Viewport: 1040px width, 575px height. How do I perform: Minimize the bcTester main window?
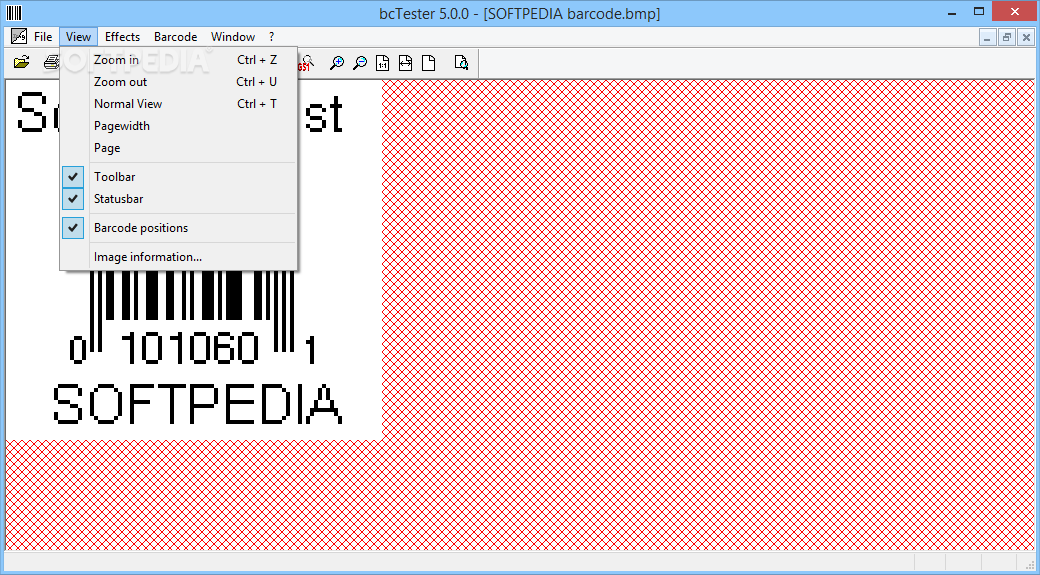953,12
